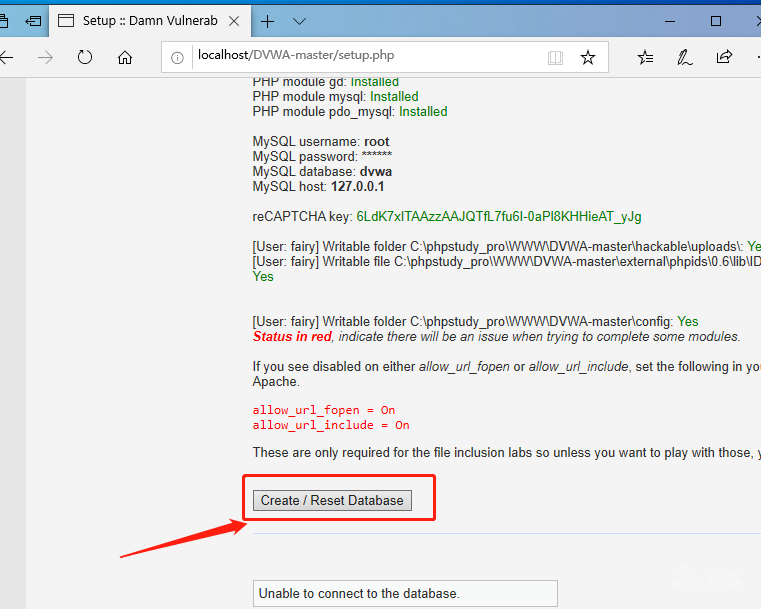Click the browser Back arrow
The height and width of the screenshot is (609, 761).
pos(6,58)
